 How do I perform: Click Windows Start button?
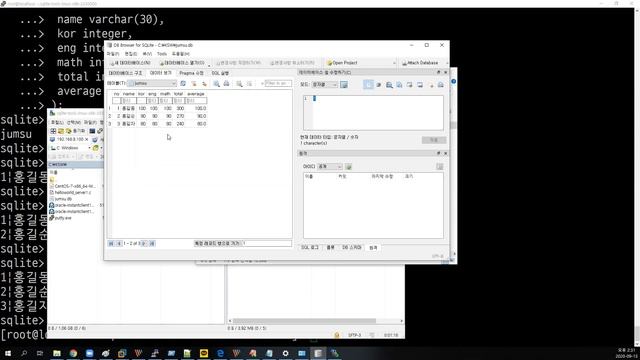pyautogui.click(x=7, y=353)
